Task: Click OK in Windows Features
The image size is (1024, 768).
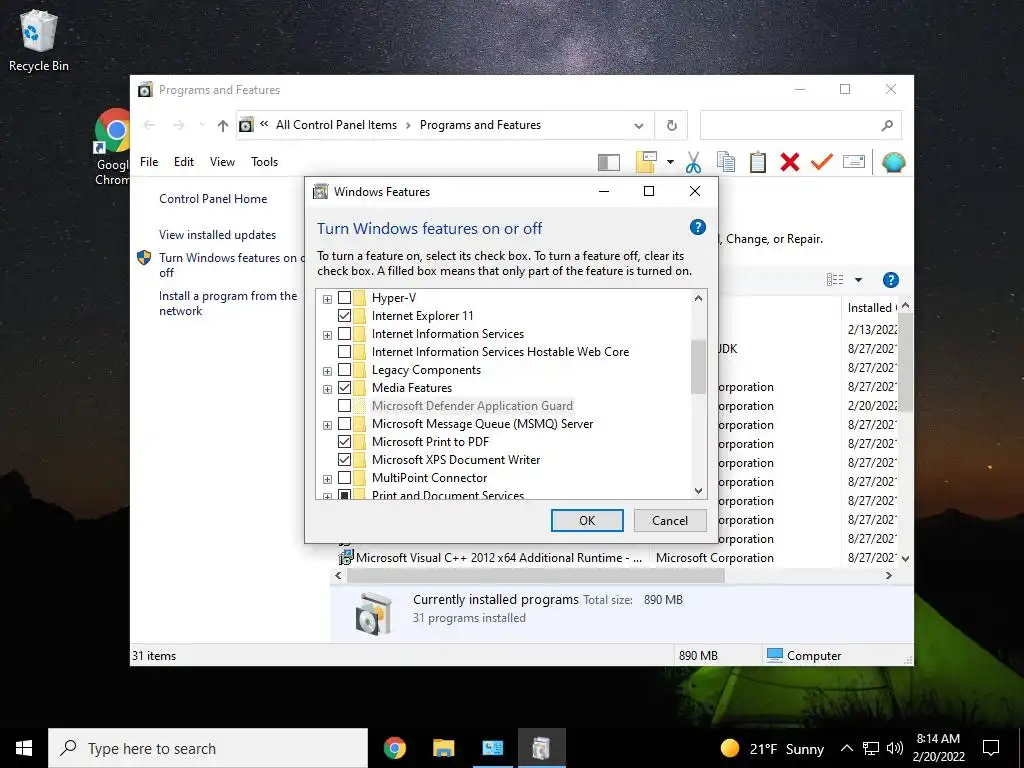Action: [x=587, y=520]
